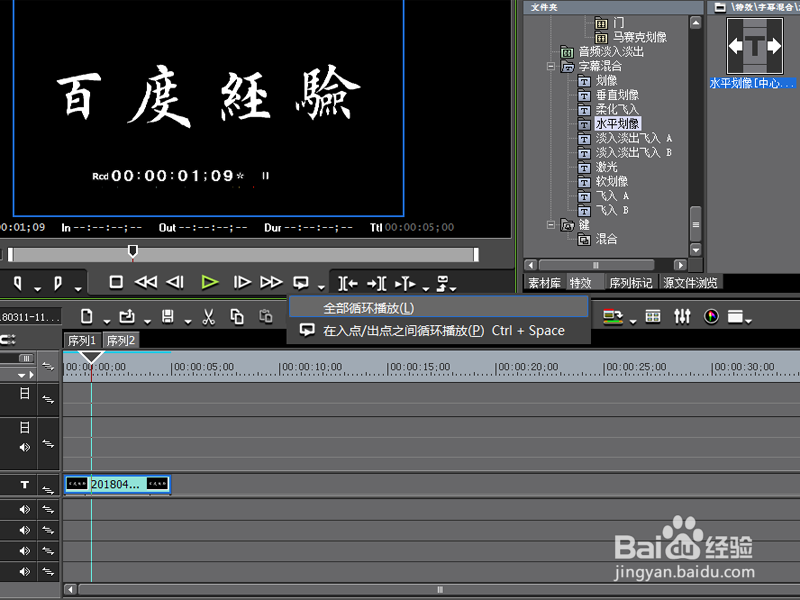Select the 水平划像 title mixer
The height and width of the screenshot is (600, 800).
617,123
